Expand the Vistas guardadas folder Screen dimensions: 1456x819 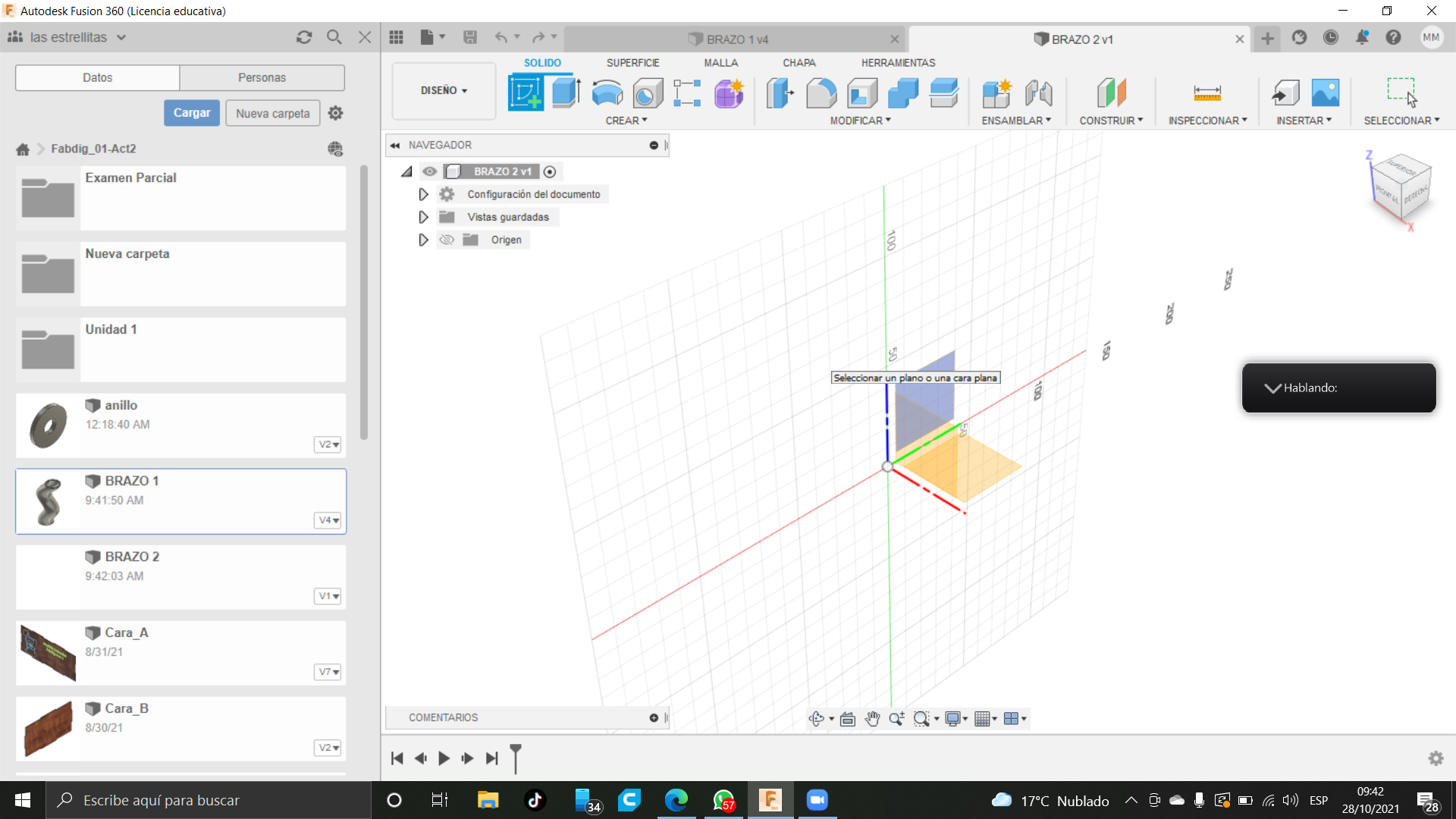click(423, 217)
